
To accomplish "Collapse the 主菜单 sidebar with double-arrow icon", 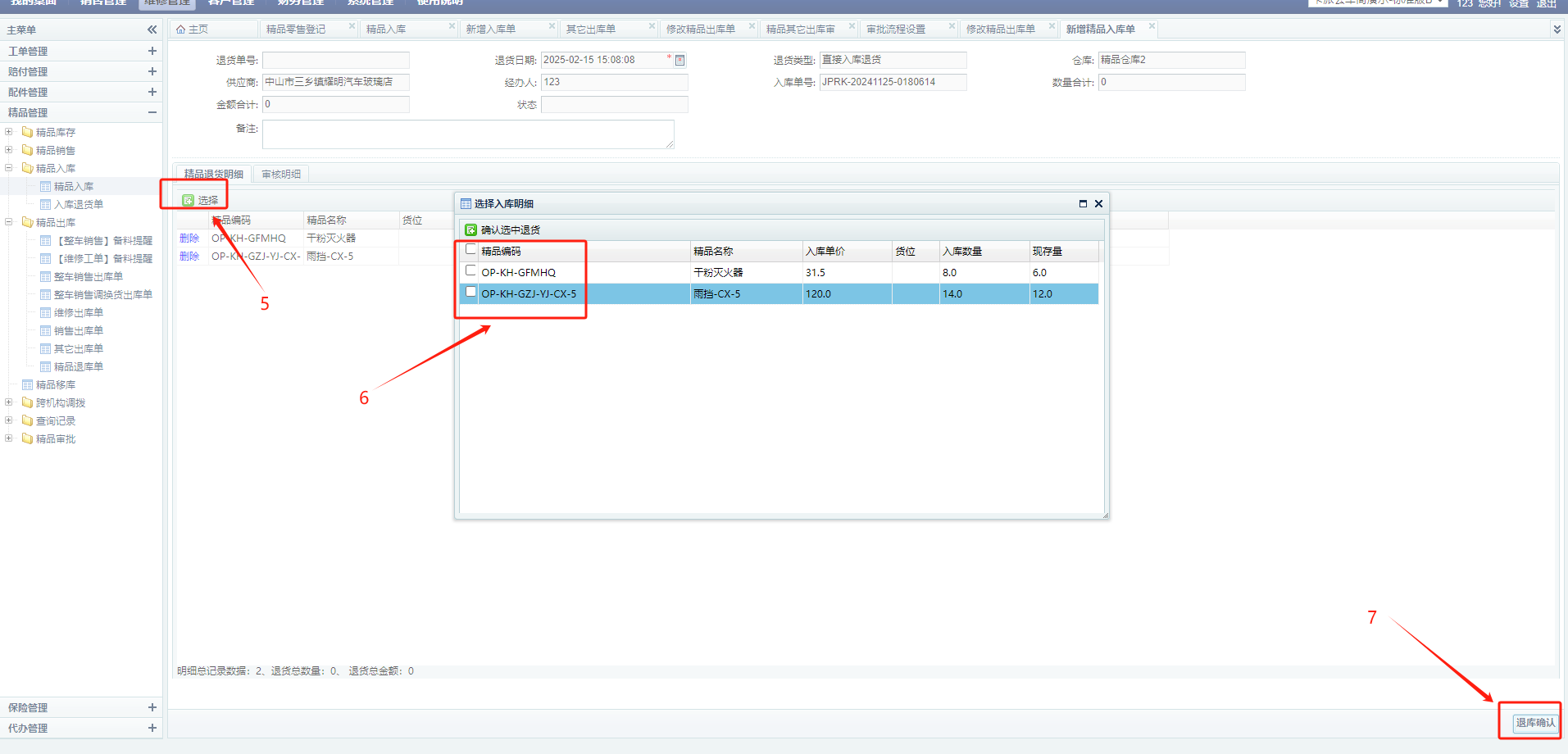I will [x=152, y=30].
